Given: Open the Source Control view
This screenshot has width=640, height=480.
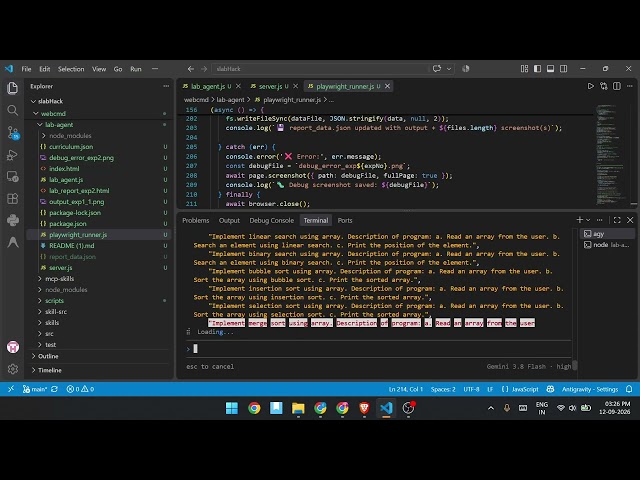Looking at the screenshot, I should pyautogui.click(x=13, y=132).
